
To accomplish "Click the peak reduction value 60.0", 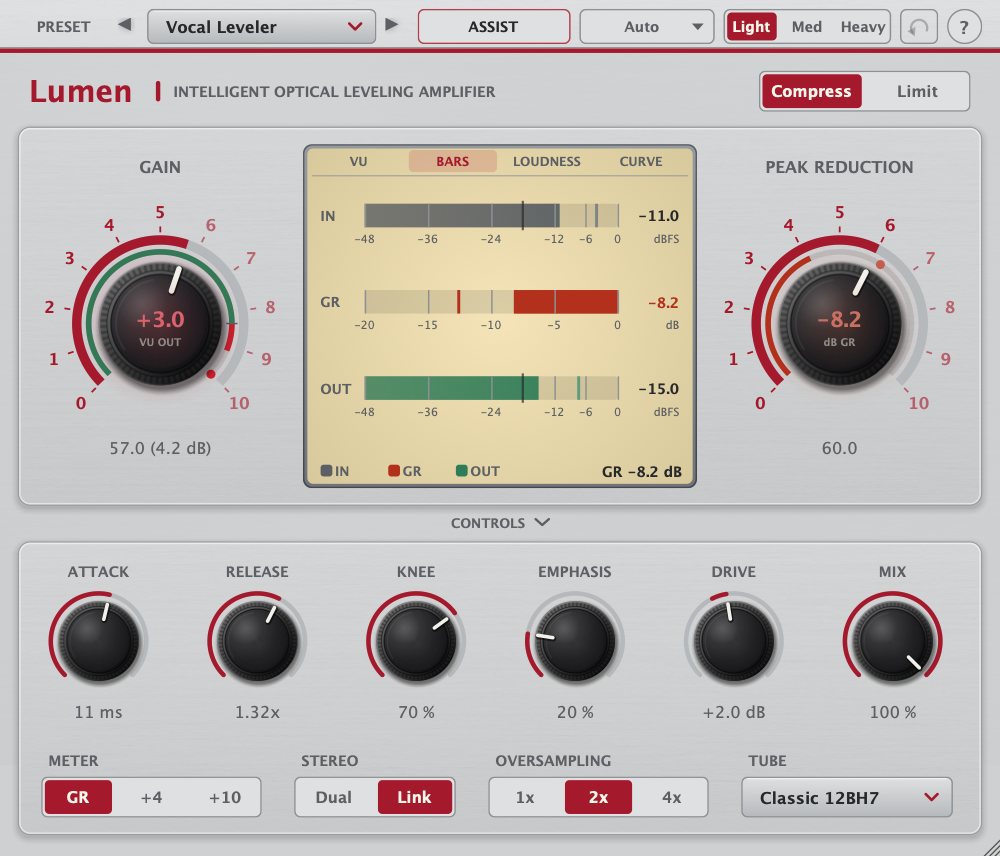I will click(x=839, y=448).
